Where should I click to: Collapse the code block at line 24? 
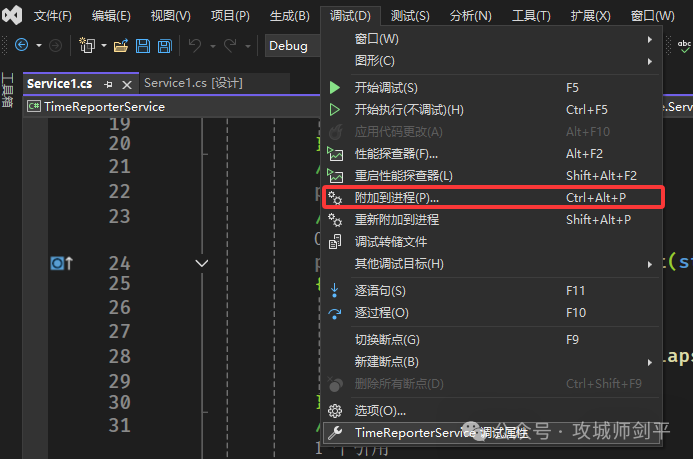click(x=202, y=264)
